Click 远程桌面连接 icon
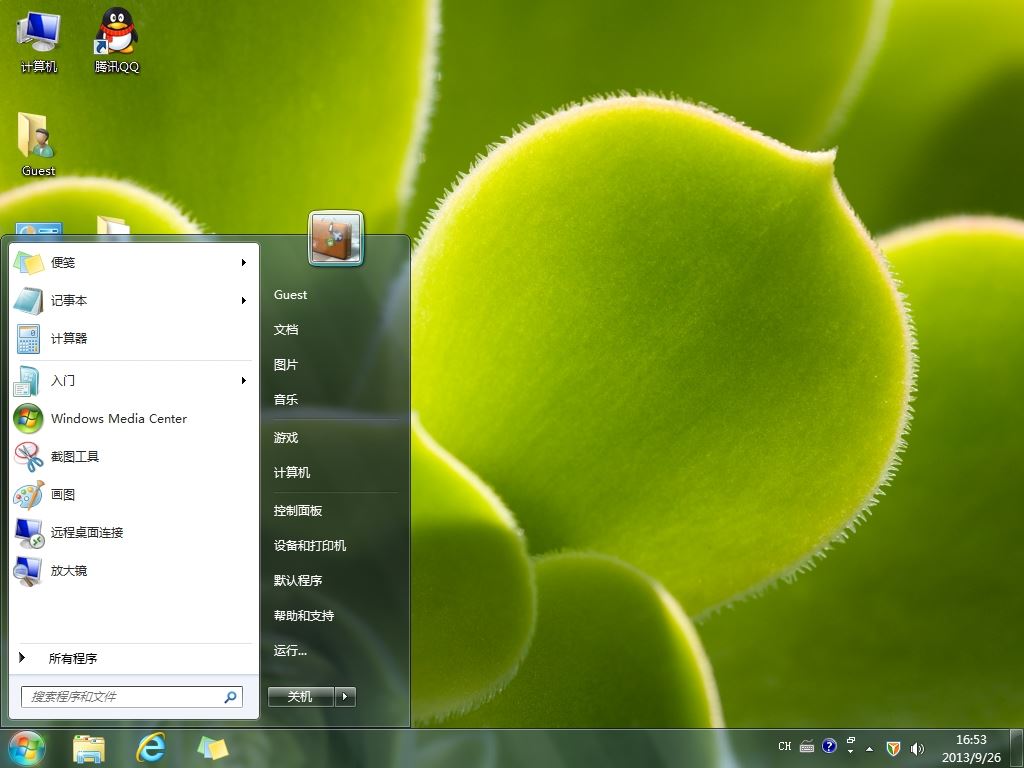The width and height of the screenshot is (1024, 768). [x=28, y=532]
